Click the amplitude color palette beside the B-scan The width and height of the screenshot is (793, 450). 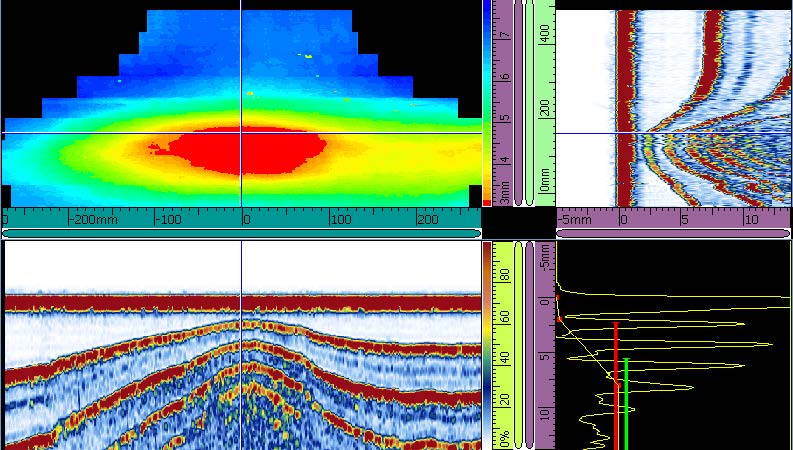point(487,345)
